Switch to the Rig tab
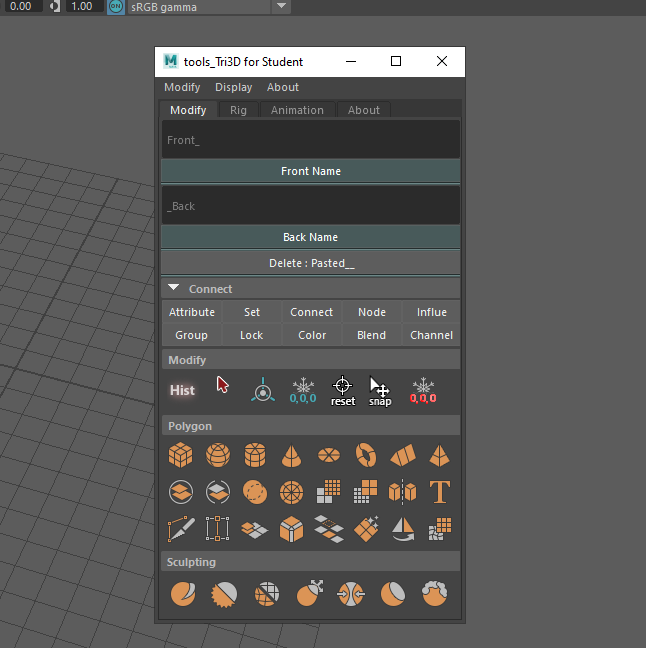Screen dimensions: 646x648 (238, 110)
